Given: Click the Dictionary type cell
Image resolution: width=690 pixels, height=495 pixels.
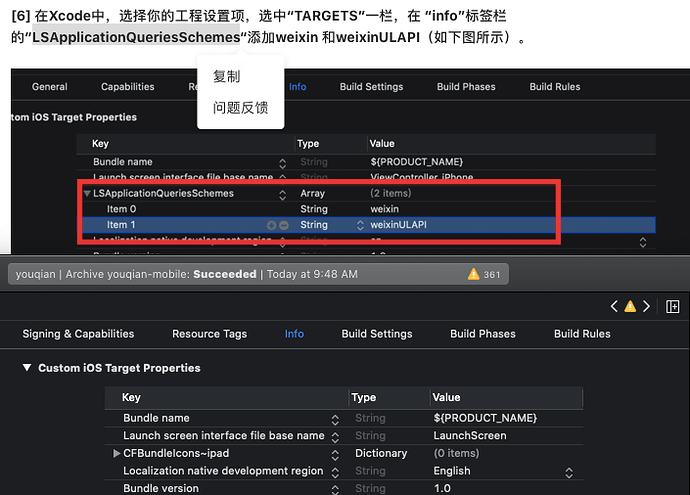Looking at the screenshot, I should [381, 453].
